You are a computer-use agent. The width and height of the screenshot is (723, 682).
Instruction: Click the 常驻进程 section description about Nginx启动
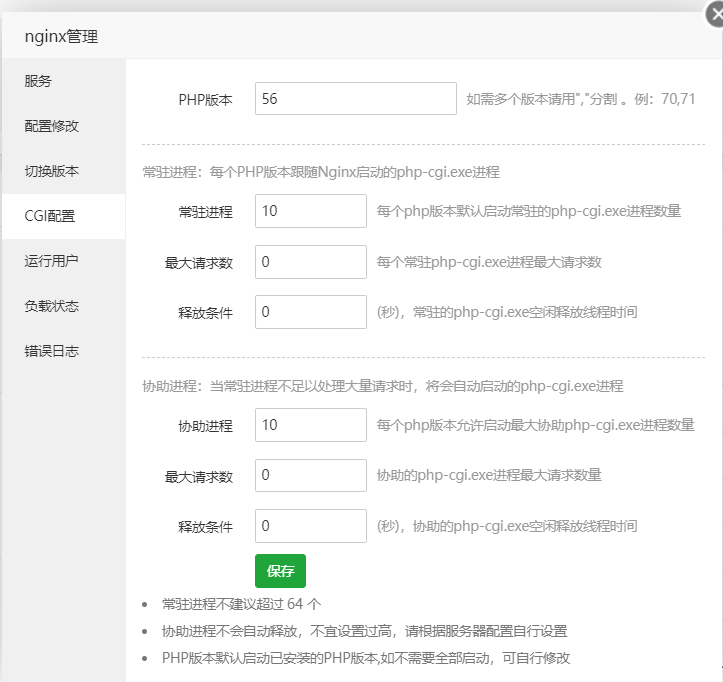(321, 172)
